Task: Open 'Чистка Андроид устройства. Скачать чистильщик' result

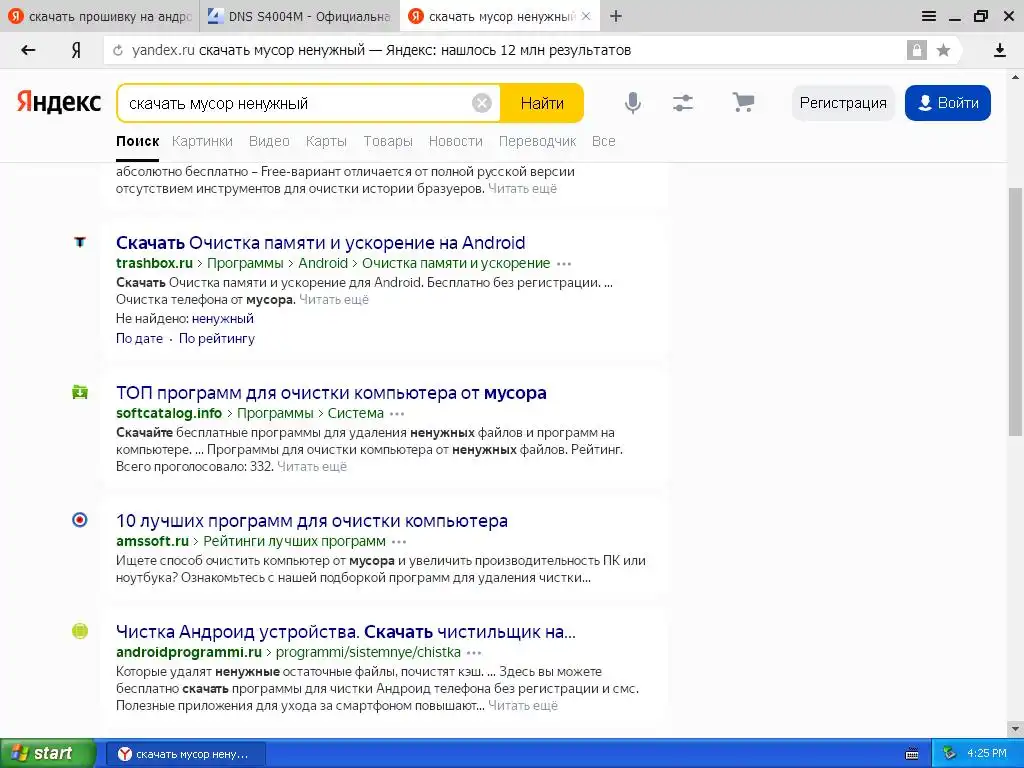Action: (346, 632)
